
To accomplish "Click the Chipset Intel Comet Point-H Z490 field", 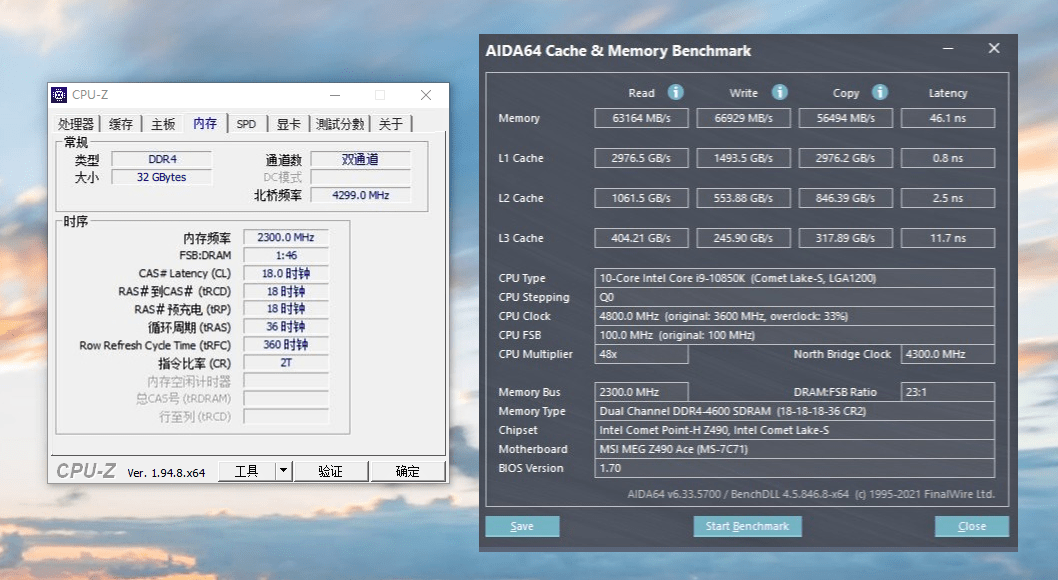I will pos(794,430).
